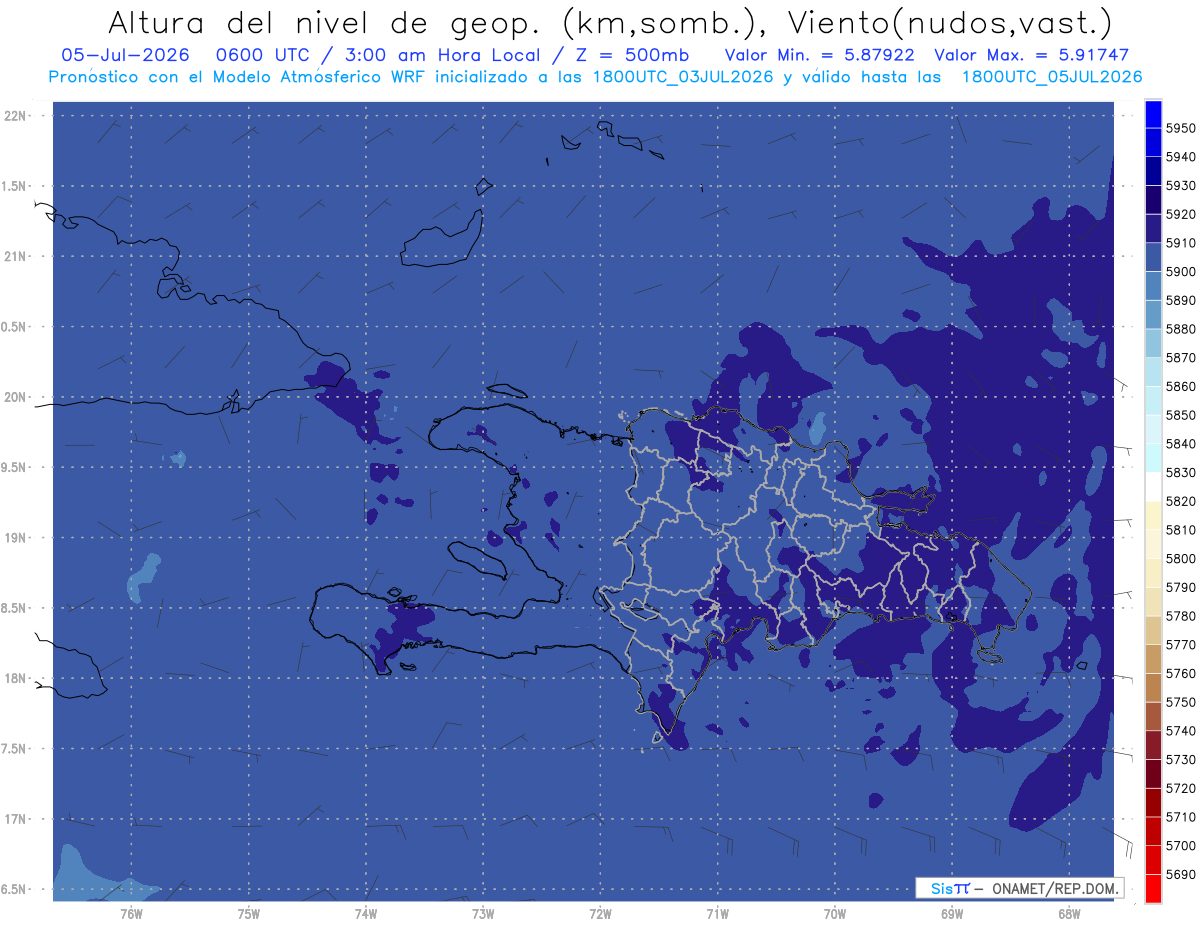Click the '17N' latitude axis label
This screenshot has width=1200, height=927.
pyautogui.click(x=15, y=819)
